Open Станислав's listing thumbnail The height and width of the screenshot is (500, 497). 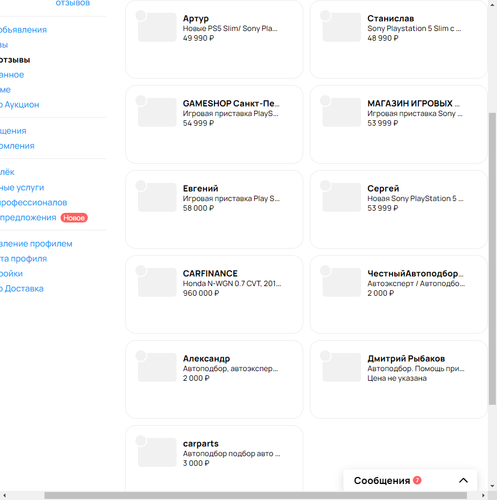tap(342, 27)
